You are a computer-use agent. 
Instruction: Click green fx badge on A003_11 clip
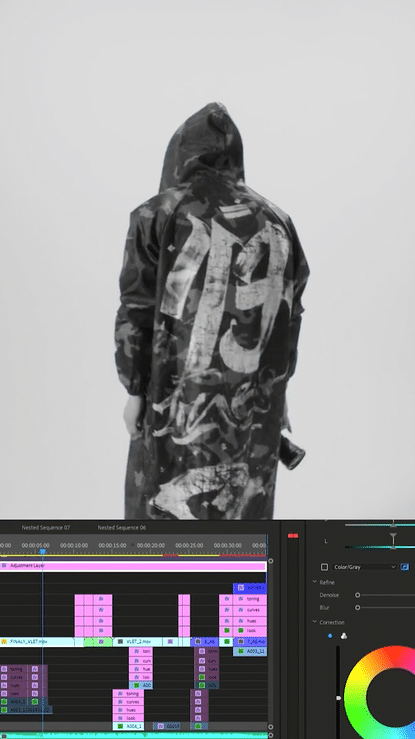pos(241,651)
